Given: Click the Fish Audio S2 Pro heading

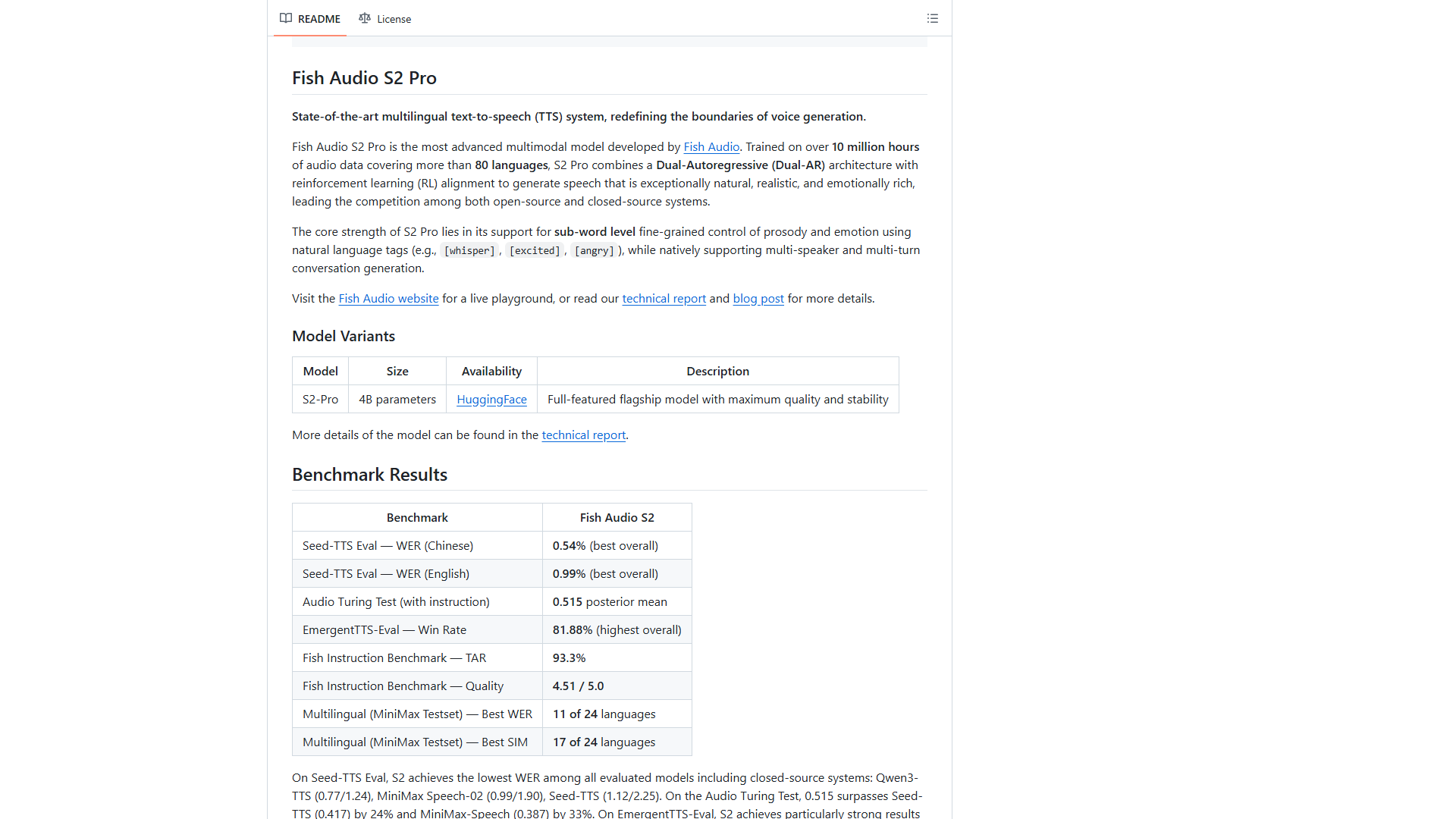Looking at the screenshot, I should click(364, 78).
